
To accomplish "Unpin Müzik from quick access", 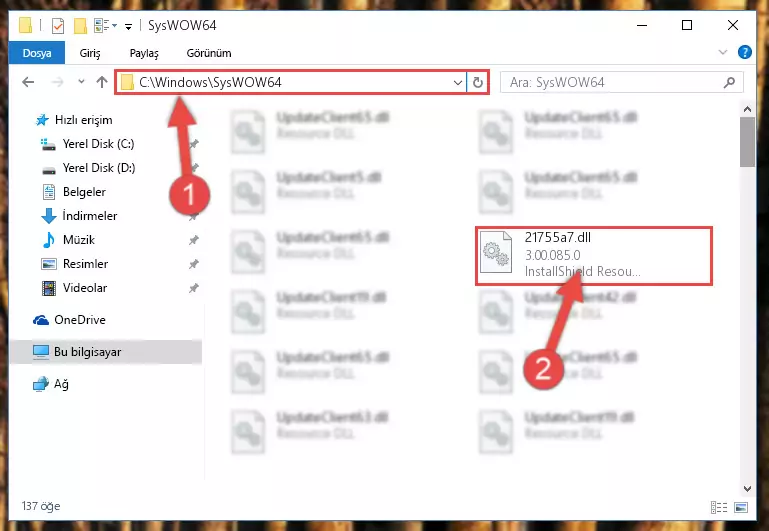I will coord(194,240).
